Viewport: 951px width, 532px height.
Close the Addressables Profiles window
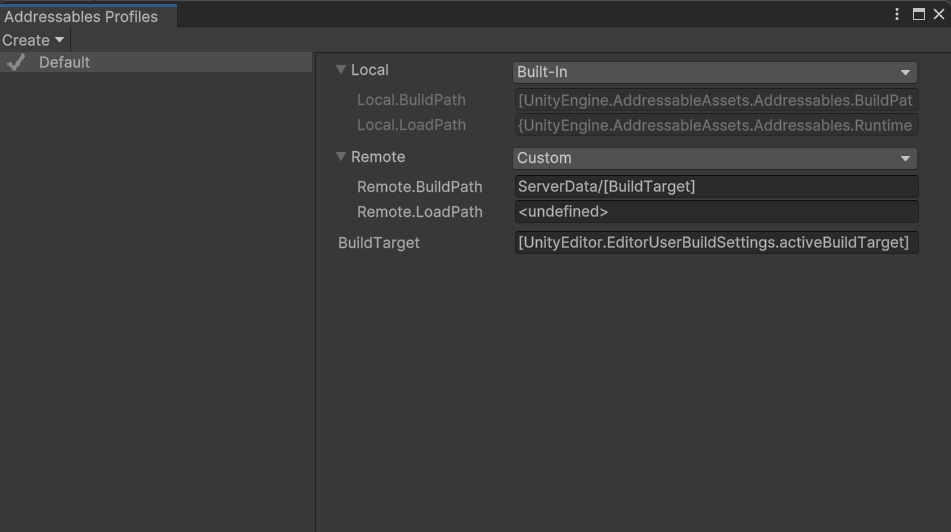(938, 14)
